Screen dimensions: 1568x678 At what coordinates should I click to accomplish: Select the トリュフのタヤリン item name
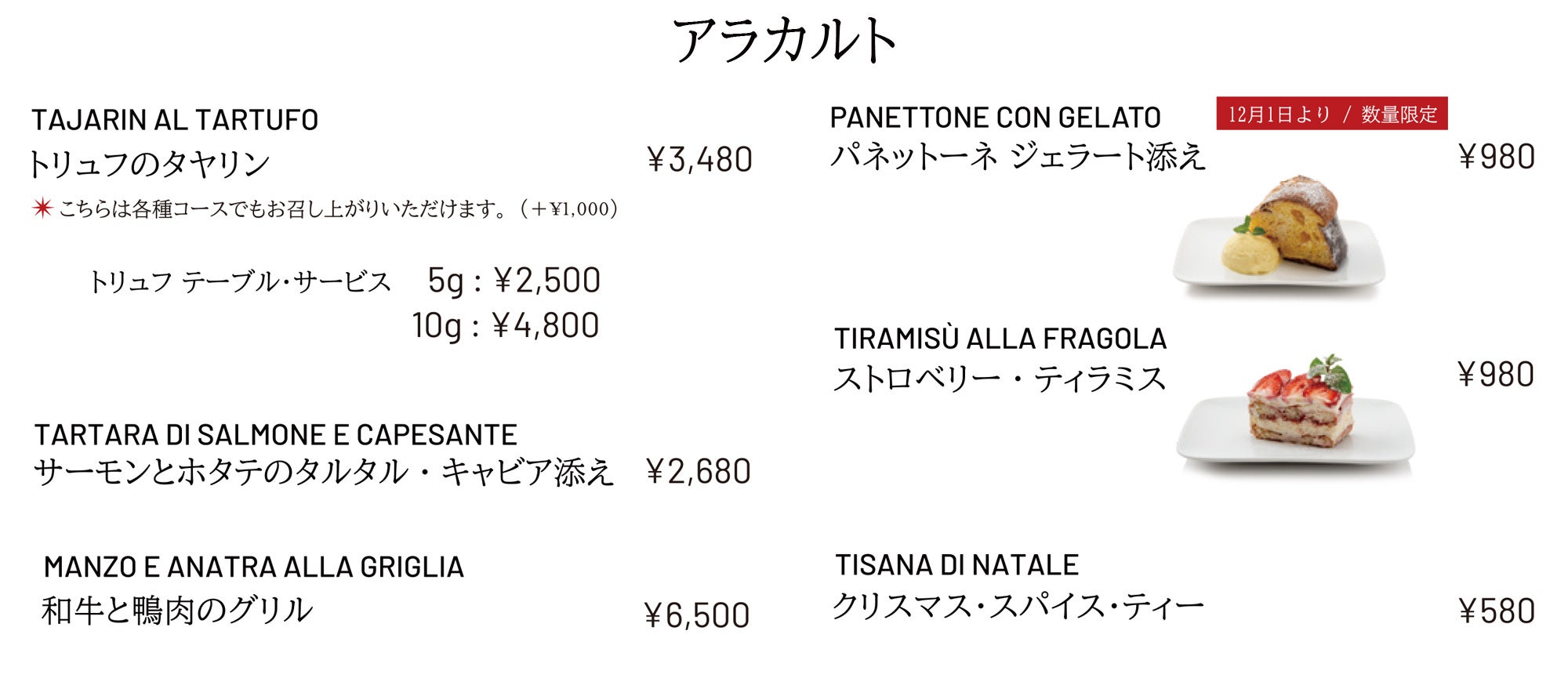pos(149,164)
